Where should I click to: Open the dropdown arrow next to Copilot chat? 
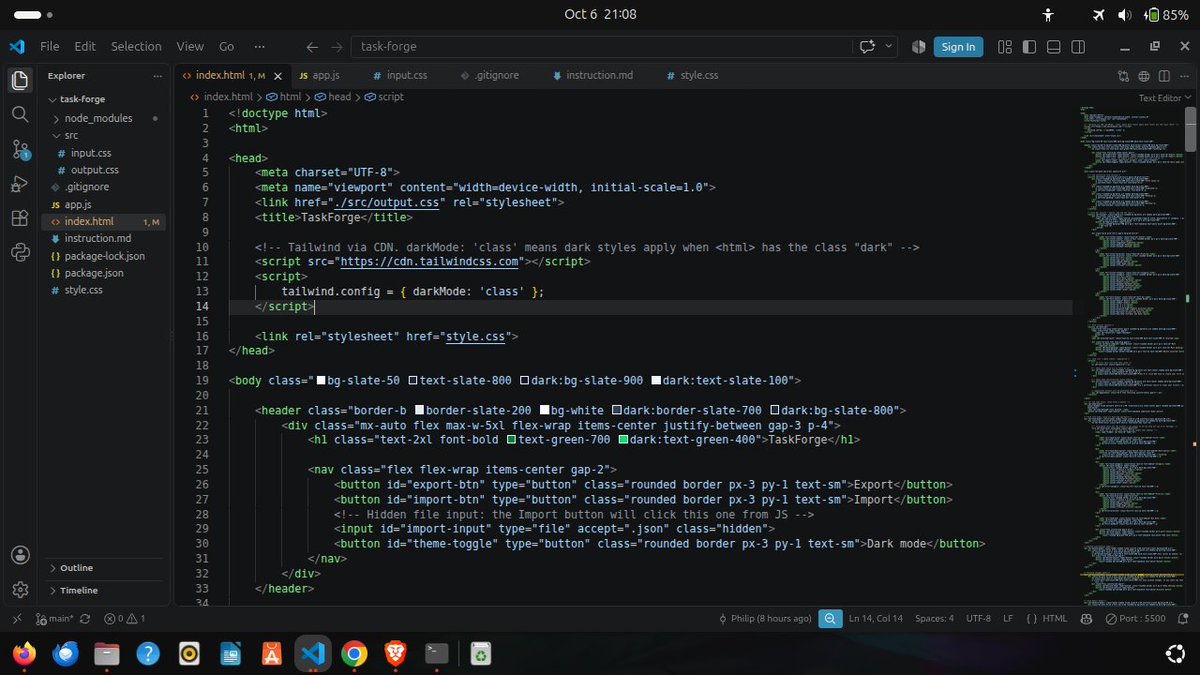click(x=888, y=46)
